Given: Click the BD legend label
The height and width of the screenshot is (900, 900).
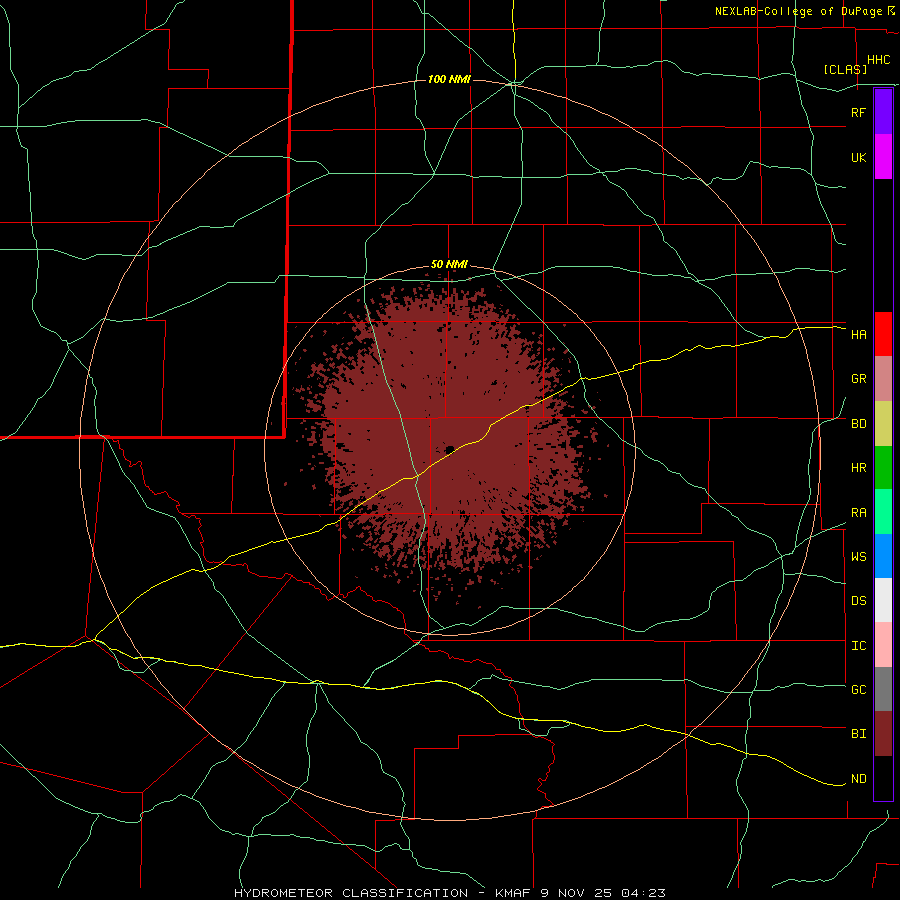Looking at the screenshot, I should [x=858, y=424].
